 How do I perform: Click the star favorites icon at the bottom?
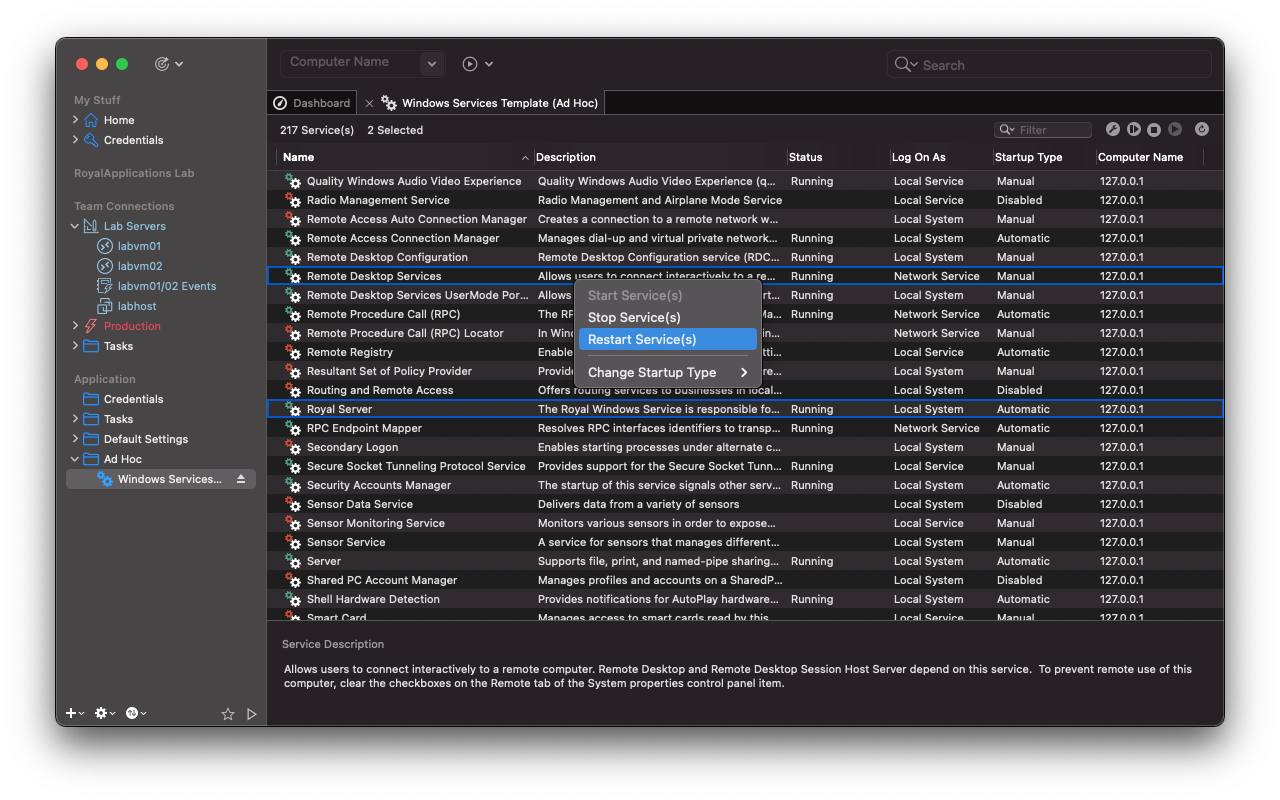pos(228,713)
